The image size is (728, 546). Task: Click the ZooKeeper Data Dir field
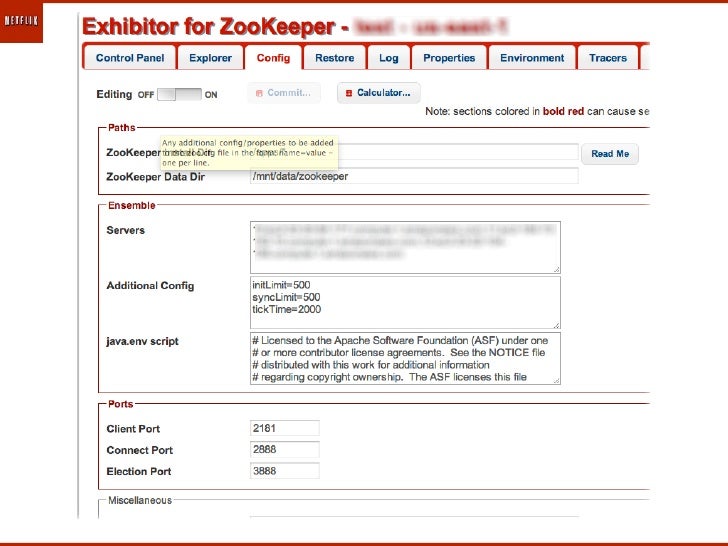tap(414, 176)
